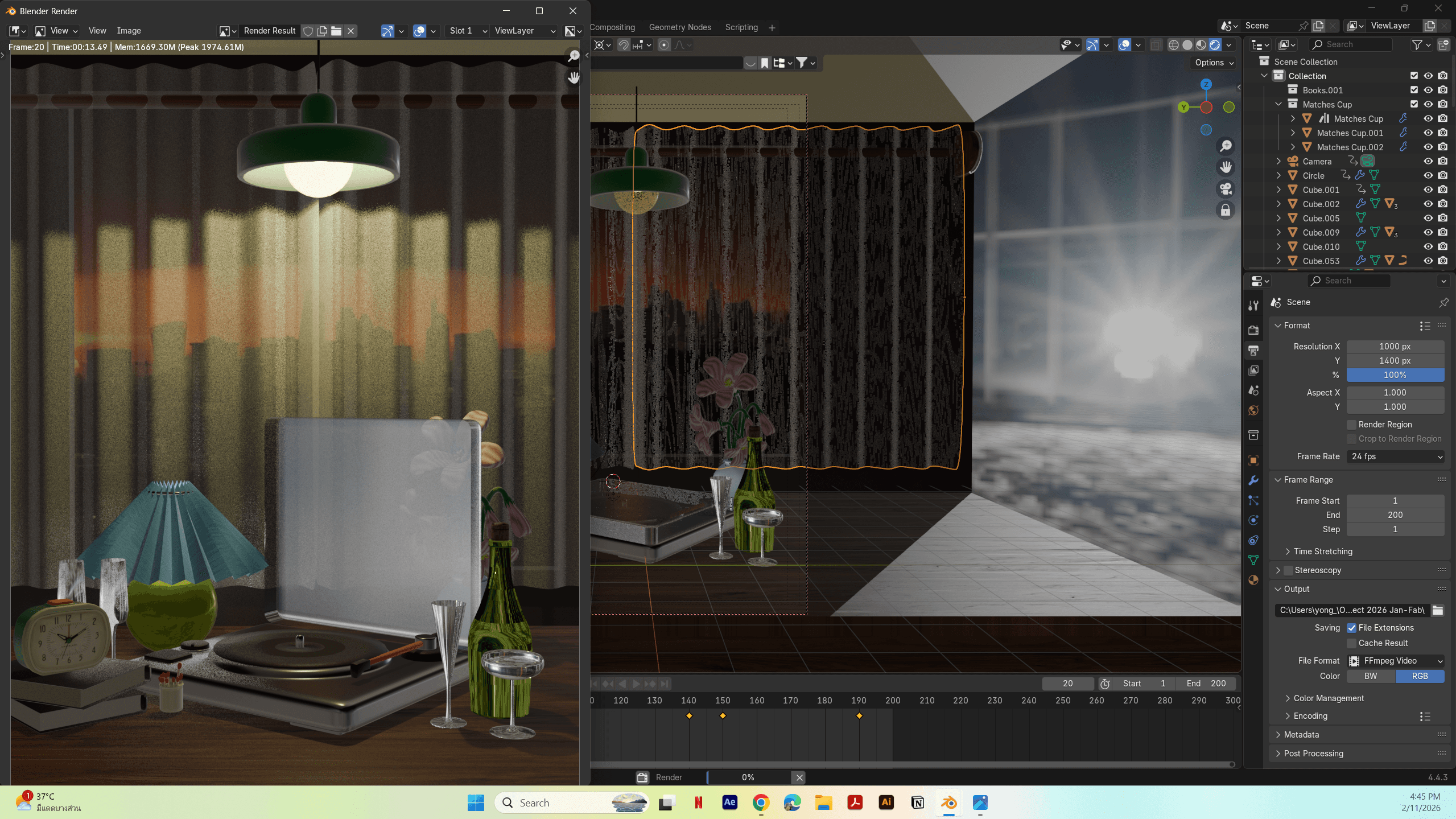Screen dimensions: 1456x819
Task: Click the camera view icon in viewport
Action: 1226,189
